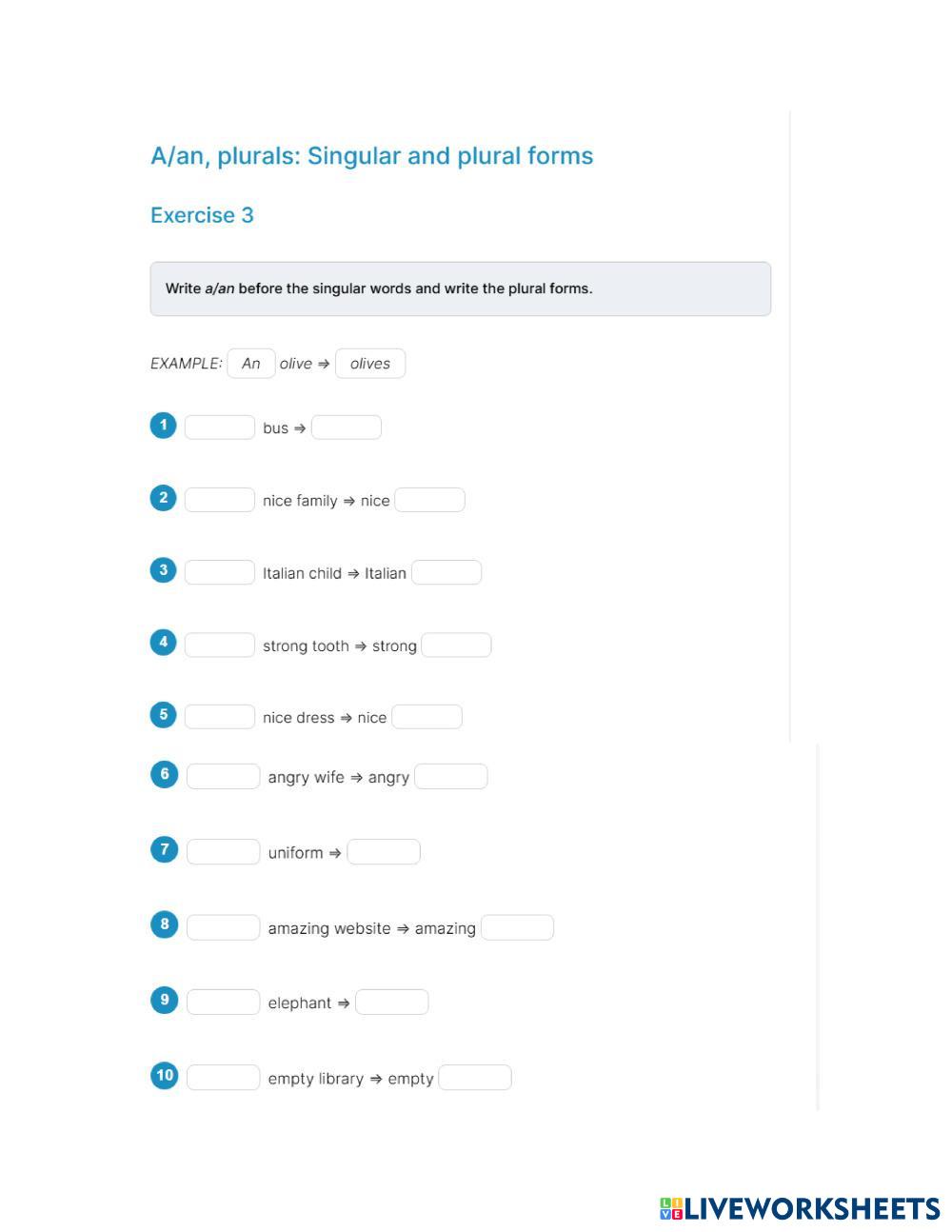This screenshot has width=952, height=1232.
Task: Click the plural field after 'nice dress ⇒ nice'
Action: [427, 717]
